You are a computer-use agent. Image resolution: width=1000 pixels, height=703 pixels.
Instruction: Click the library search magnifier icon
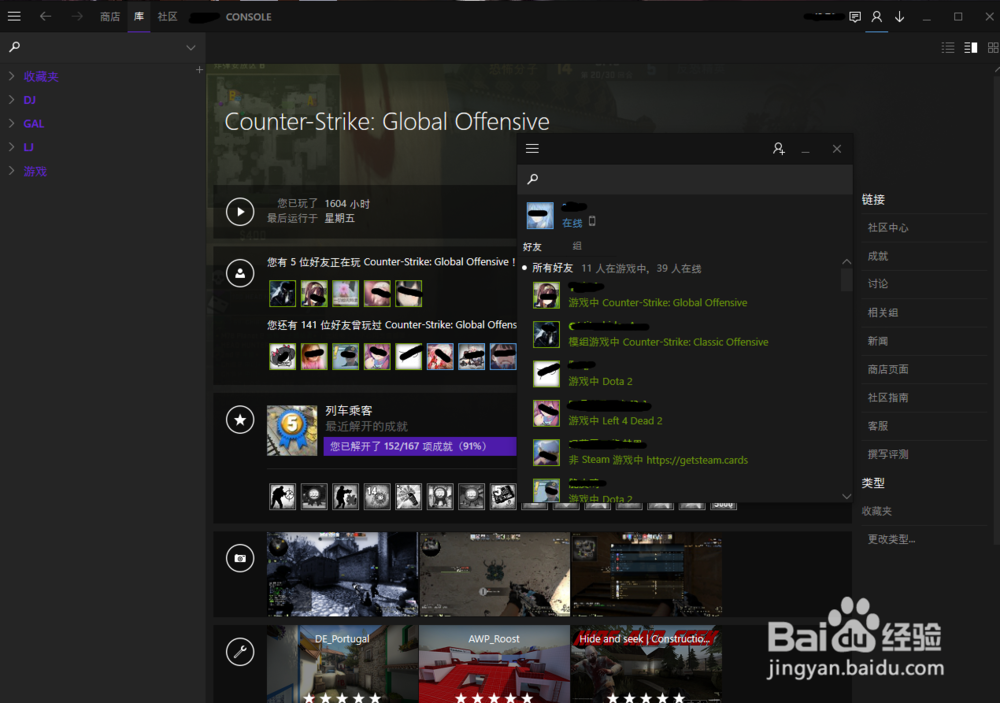(15, 47)
